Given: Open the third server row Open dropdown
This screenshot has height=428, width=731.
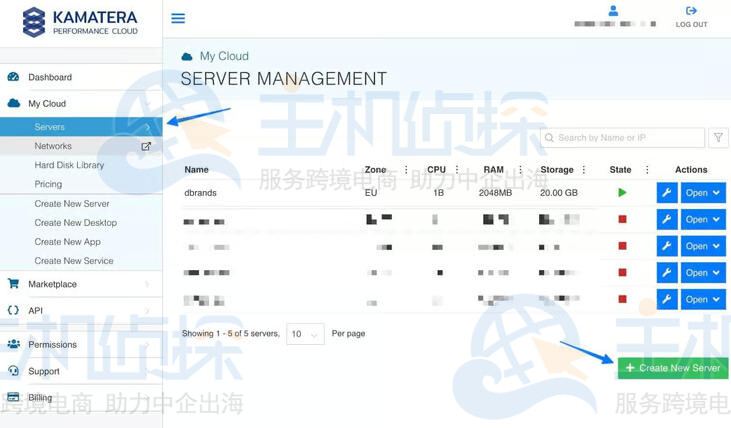Looking at the screenshot, I should pos(703,246).
